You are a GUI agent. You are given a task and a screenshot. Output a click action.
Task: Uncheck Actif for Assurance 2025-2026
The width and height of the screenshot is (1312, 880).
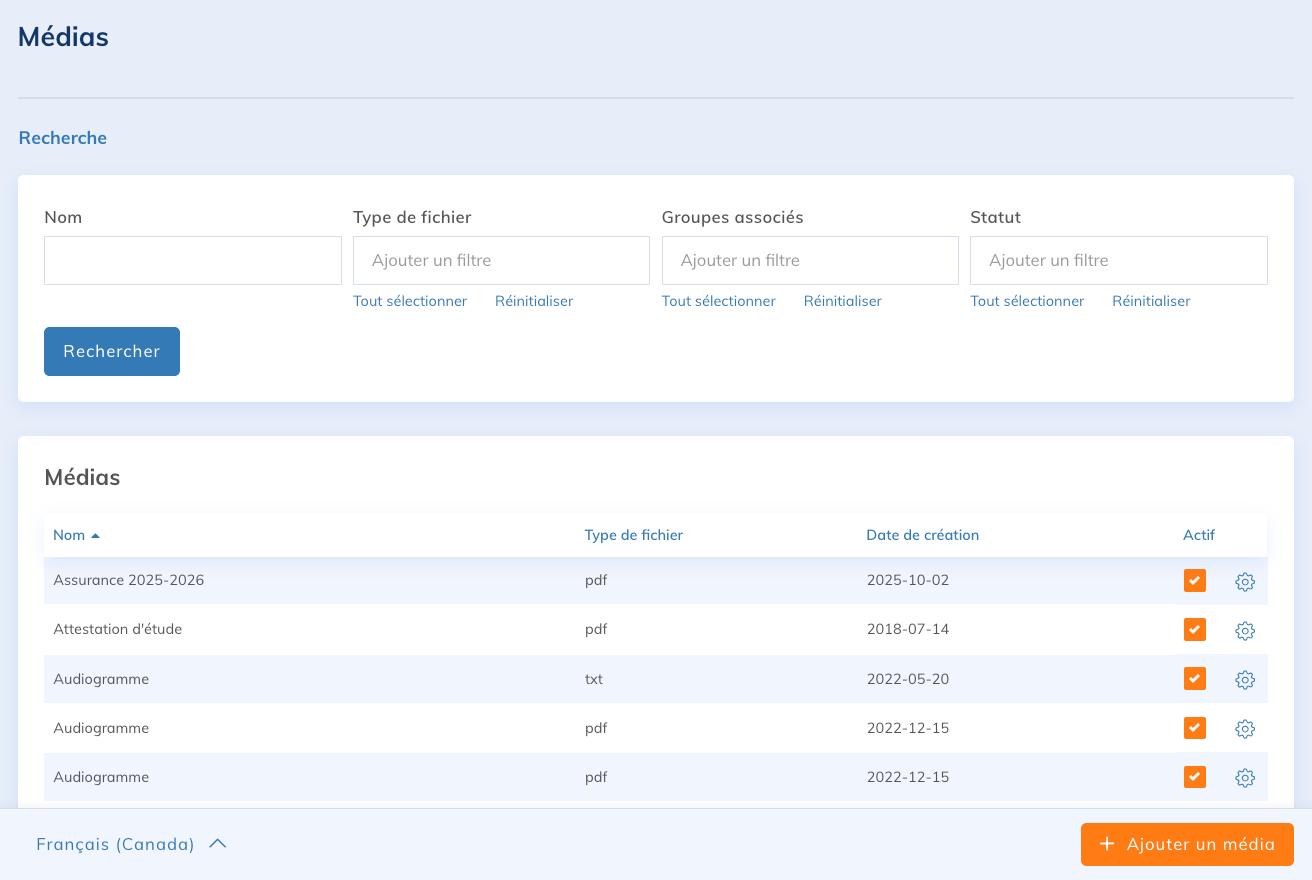1194,580
